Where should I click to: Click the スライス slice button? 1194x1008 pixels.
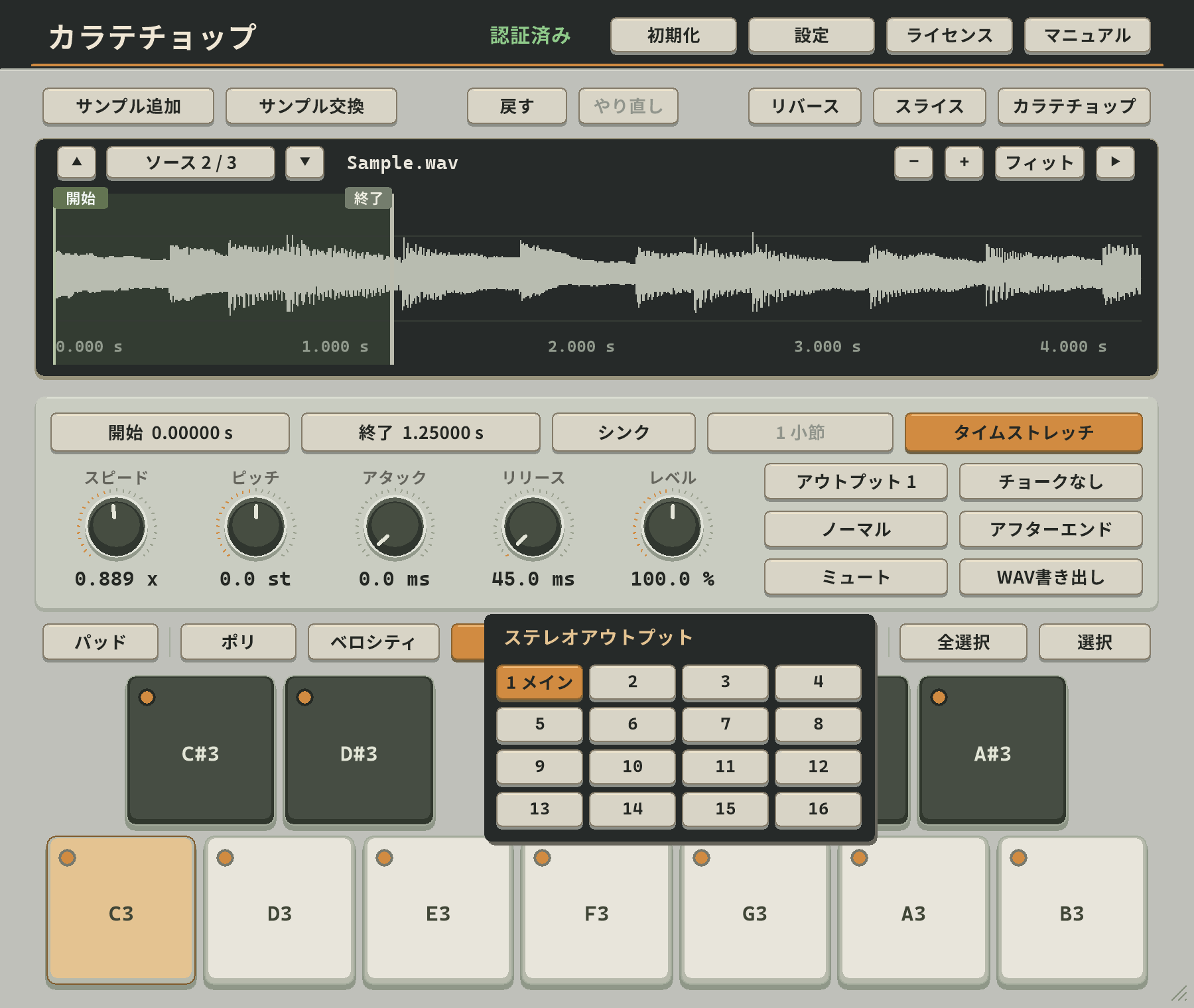pos(929,106)
